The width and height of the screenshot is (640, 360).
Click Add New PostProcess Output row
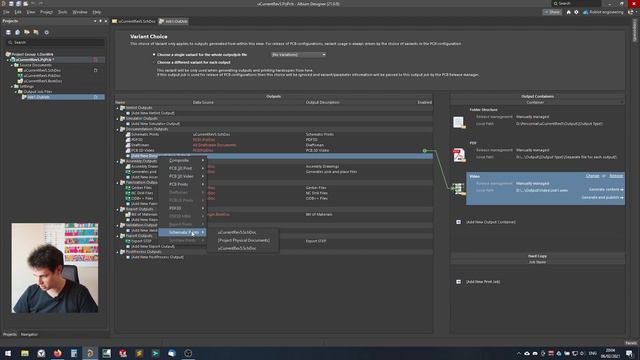tap(157, 257)
